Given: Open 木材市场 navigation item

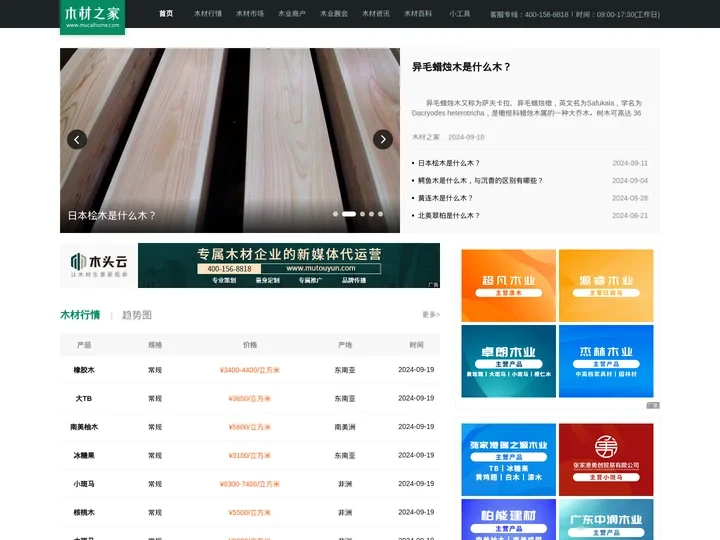Looking at the screenshot, I should [x=250, y=14].
